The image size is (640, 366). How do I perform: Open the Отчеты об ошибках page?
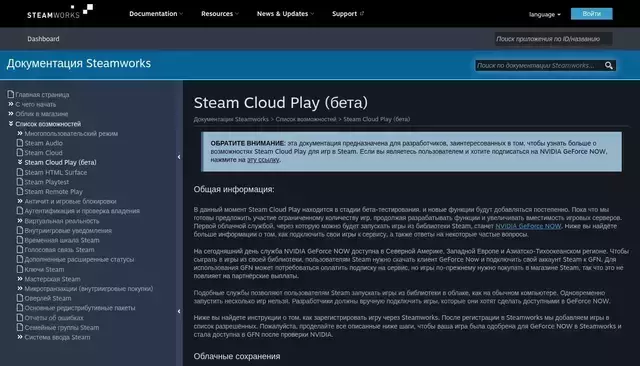tap(54, 318)
